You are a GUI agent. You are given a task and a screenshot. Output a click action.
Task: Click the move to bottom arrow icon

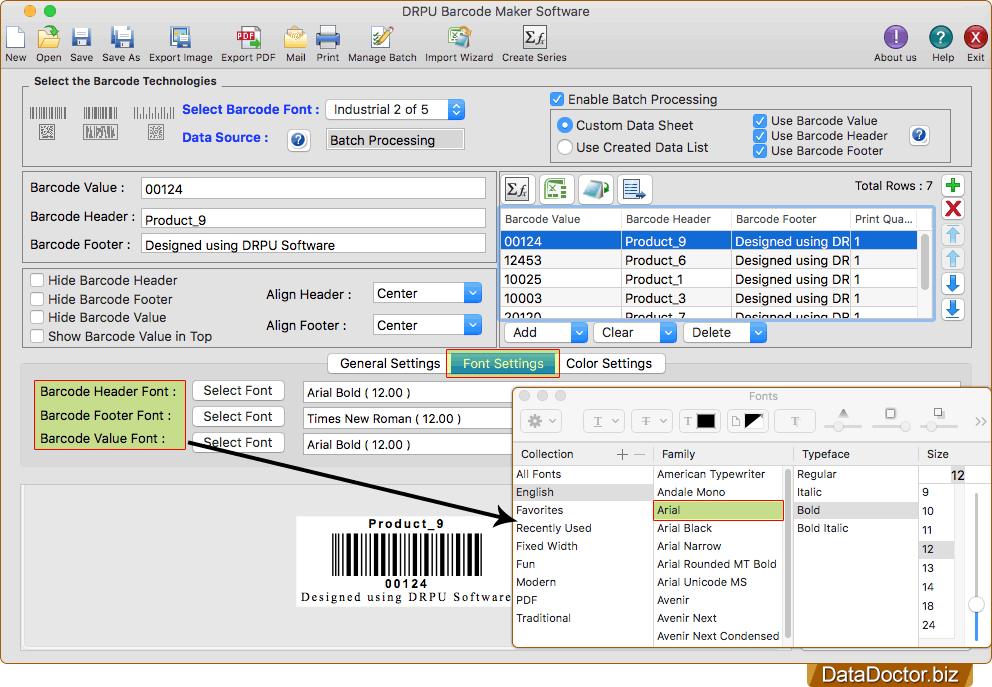tap(953, 309)
